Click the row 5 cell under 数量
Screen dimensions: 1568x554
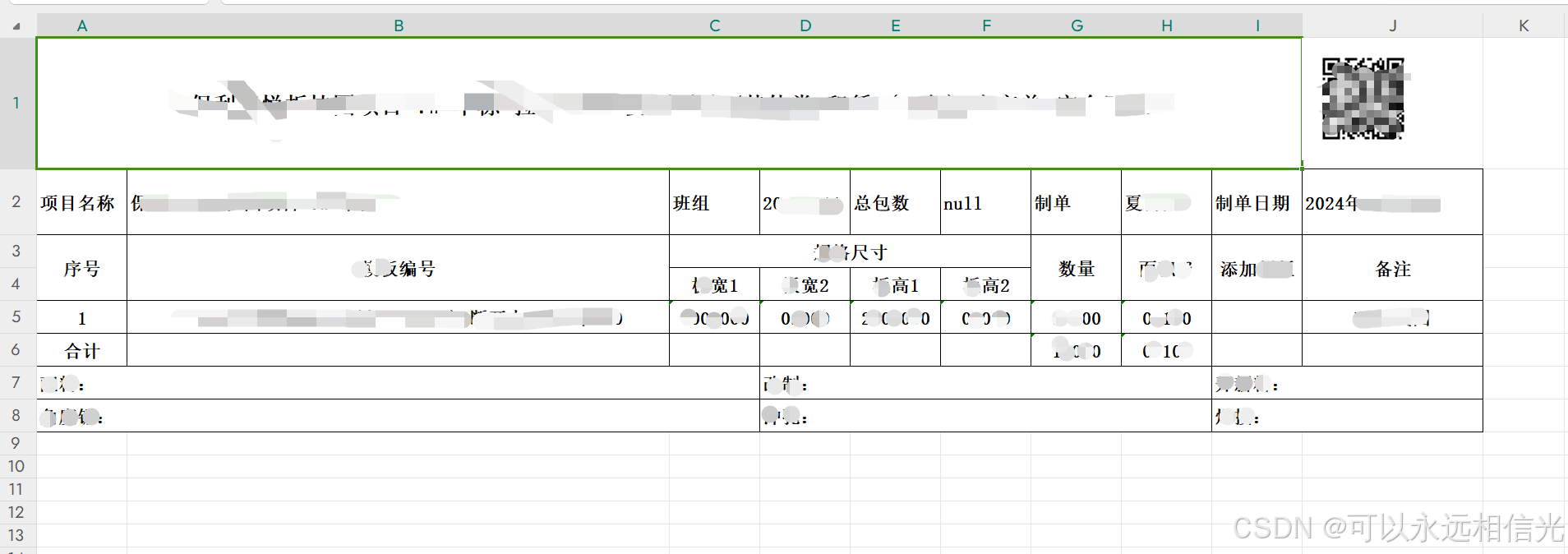coord(1077,317)
